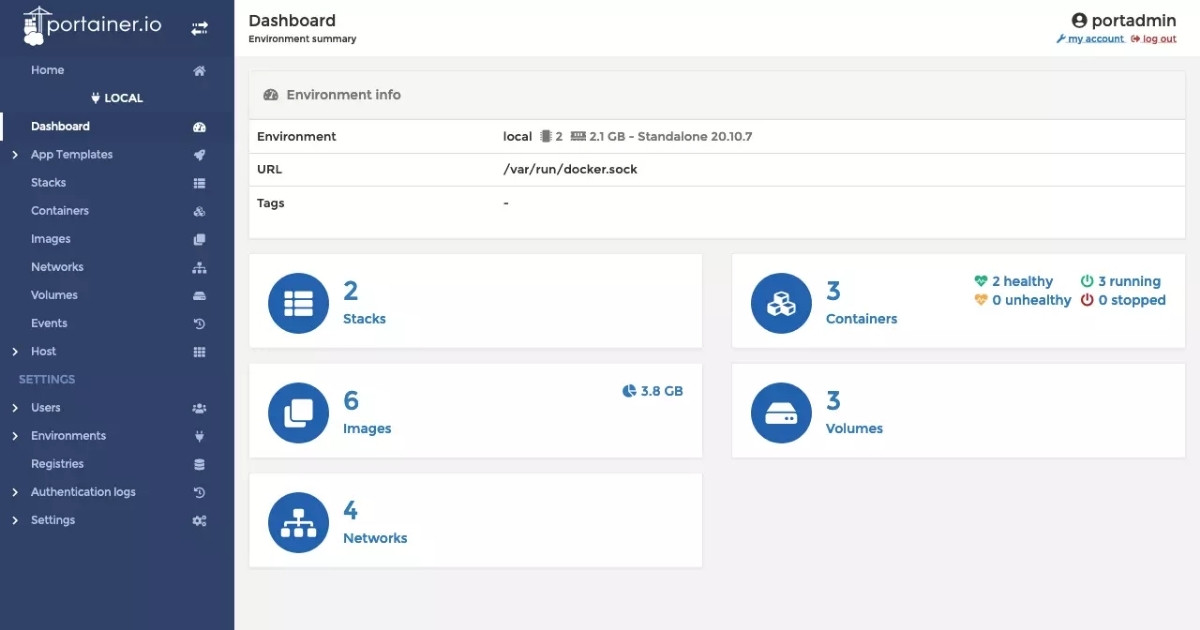Select Dashboard in the sidebar

(x=62, y=126)
